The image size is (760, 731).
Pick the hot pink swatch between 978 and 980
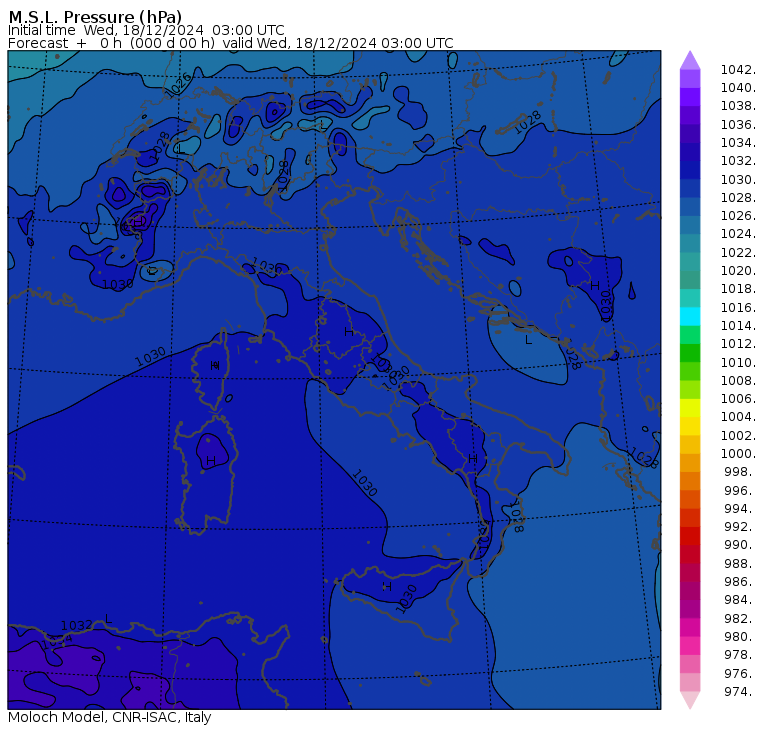(690, 645)
